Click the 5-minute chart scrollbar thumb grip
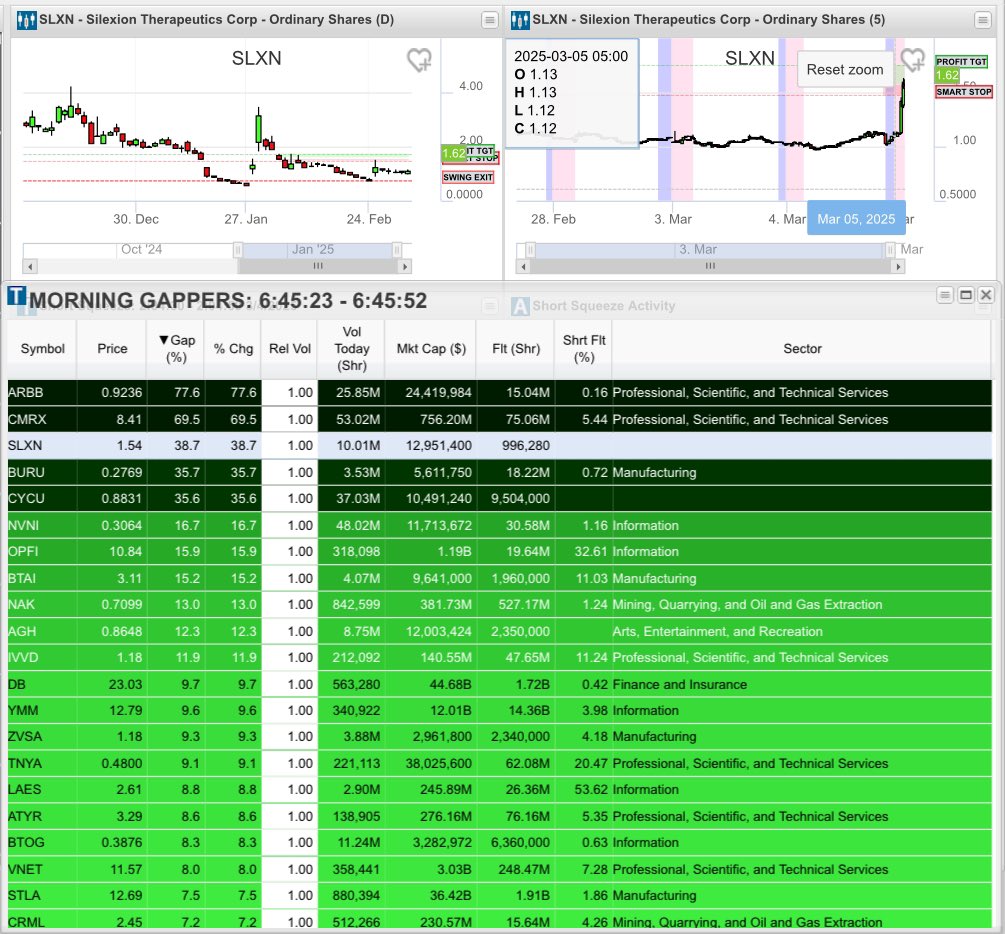This screenshot has height=934, width=1005. pyautogui.click(x=710, y=266)
